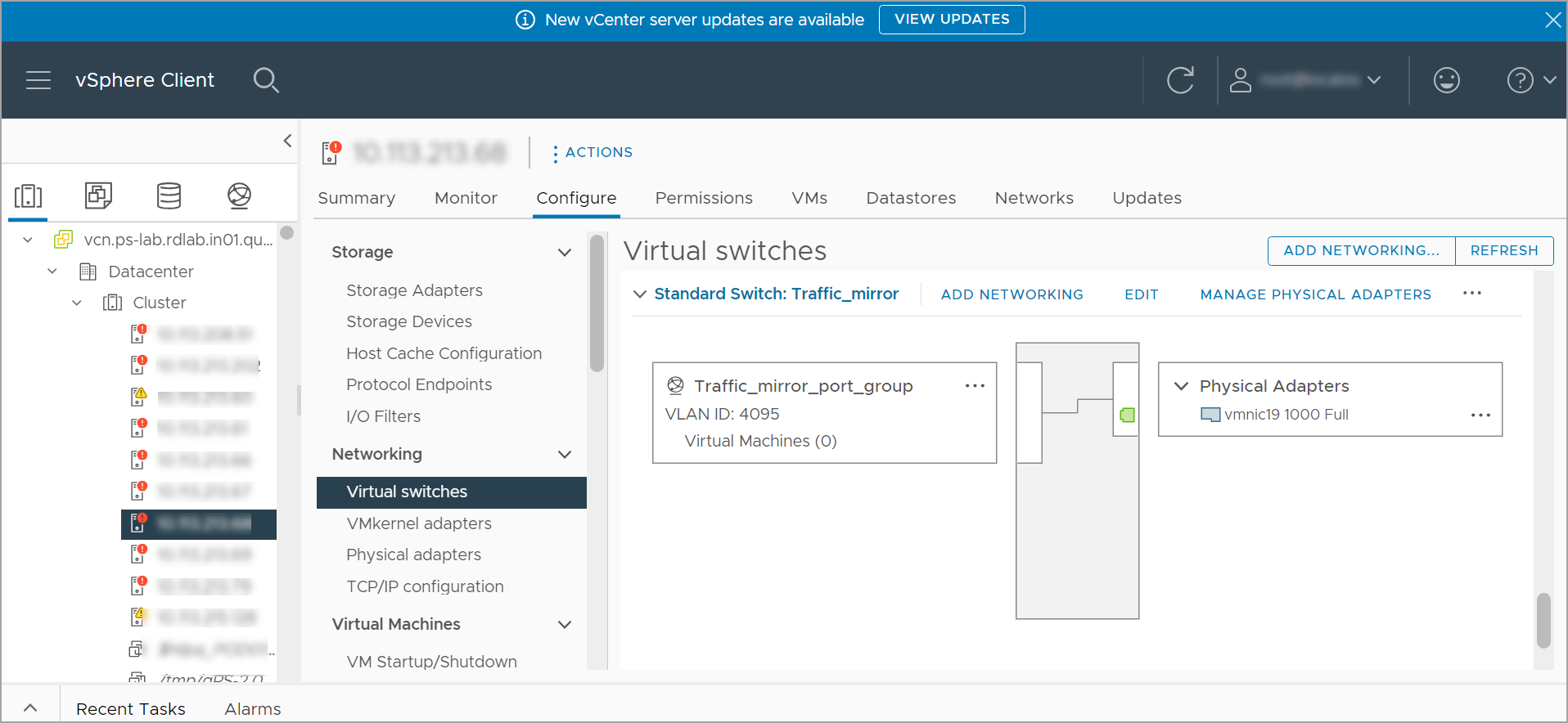Select the Storage inventory icon
This screenshot has width=1568, height=723.
[x=169, y=195]
